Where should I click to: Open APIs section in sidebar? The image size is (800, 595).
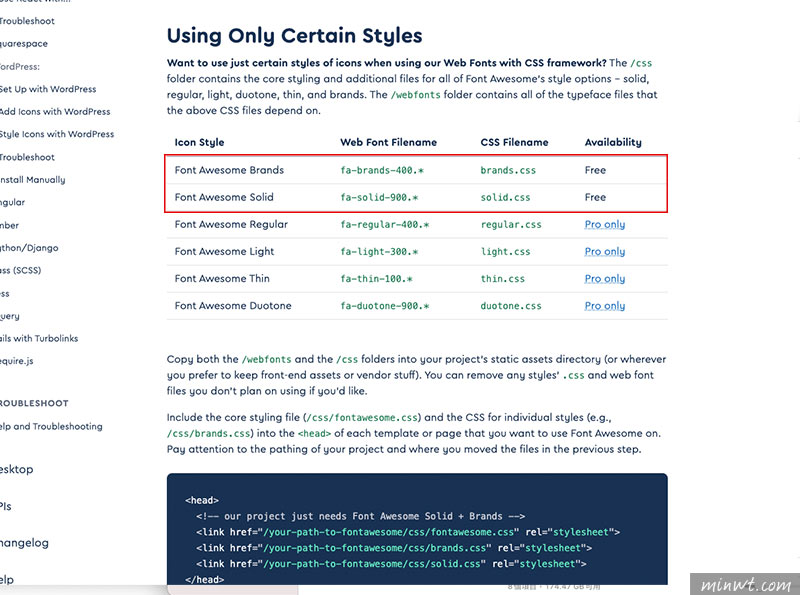(6, 506)
